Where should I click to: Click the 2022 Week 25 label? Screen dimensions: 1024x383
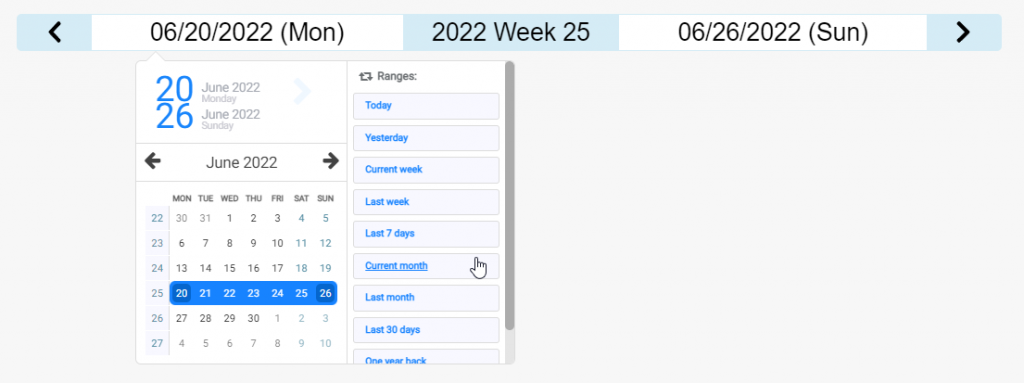pyautogui.click(x=511, y=32)
